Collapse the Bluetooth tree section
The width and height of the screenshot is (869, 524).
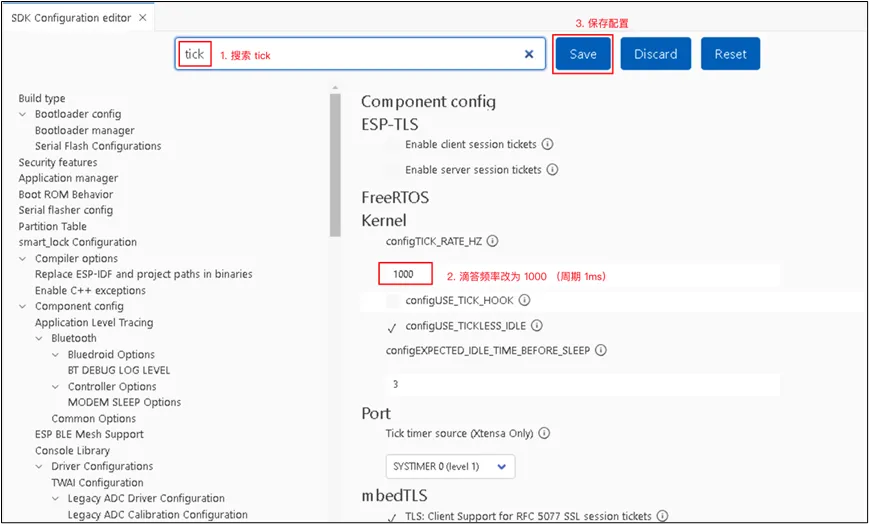[x=40, y=339]
